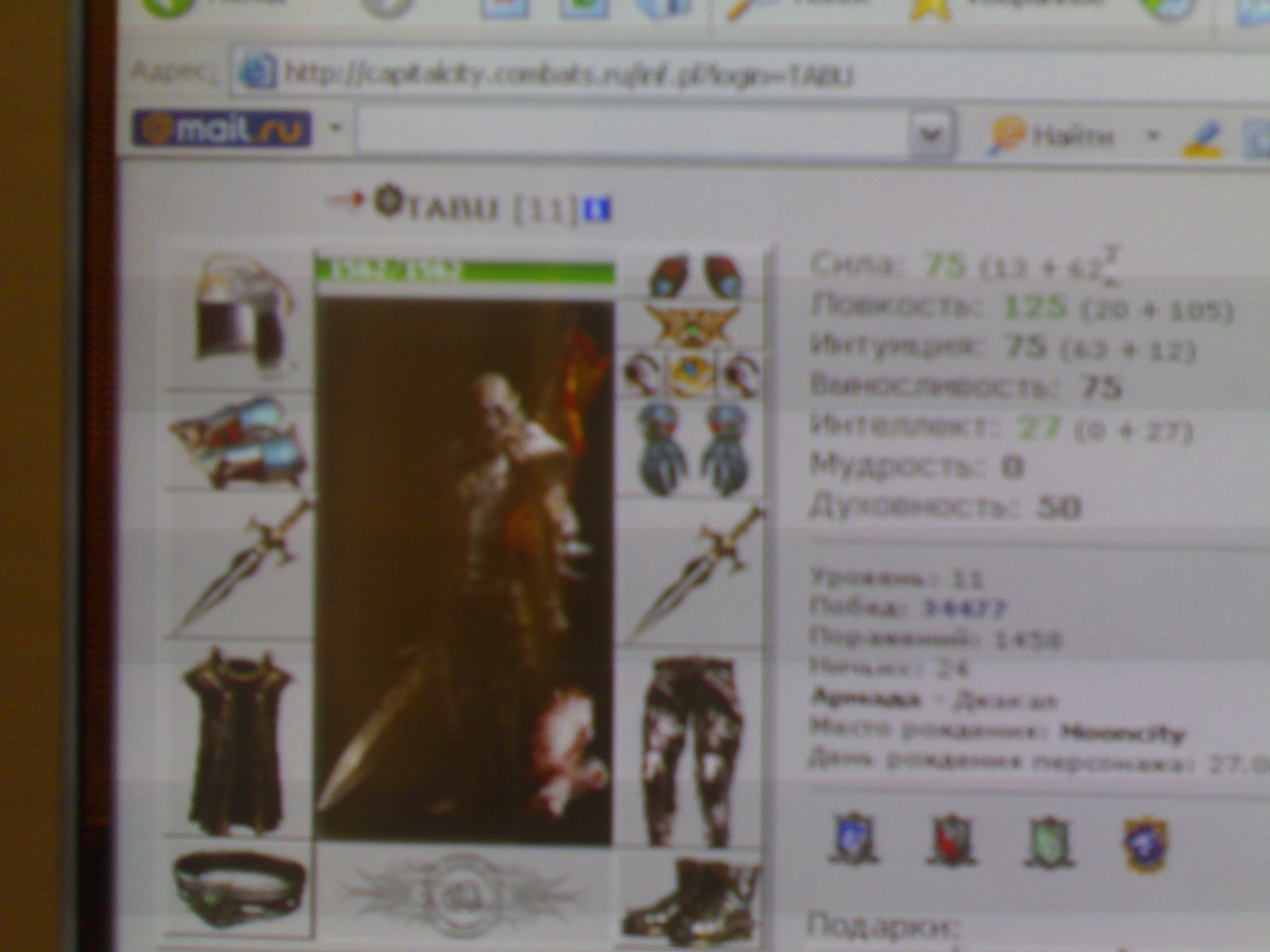Image resolution: width=1270 pixels, height=952 pixels.
Task: Click the emblem below the character portrait
Action: [462, 895]
